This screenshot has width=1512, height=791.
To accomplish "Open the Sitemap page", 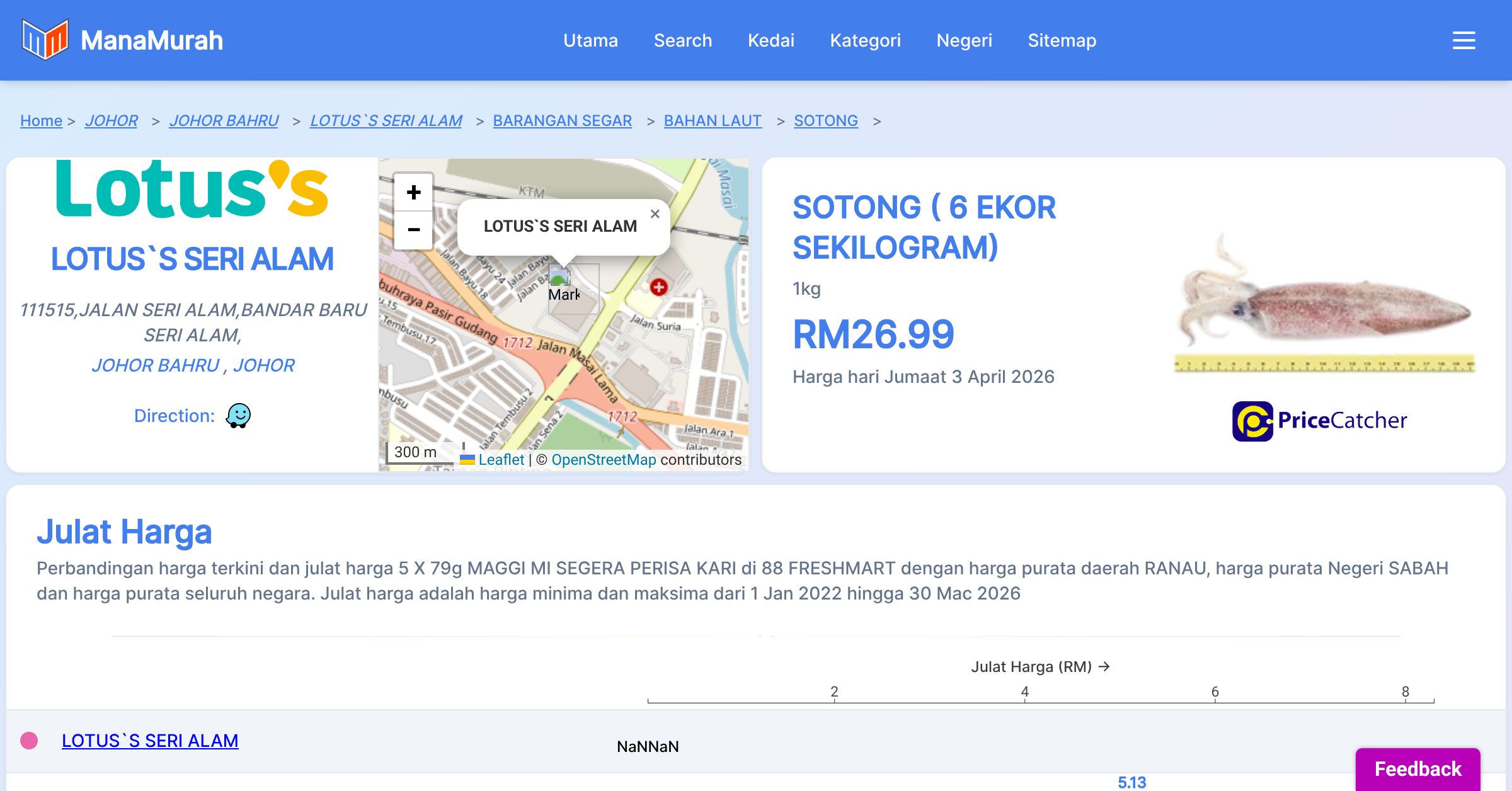I will (1062, 40).
